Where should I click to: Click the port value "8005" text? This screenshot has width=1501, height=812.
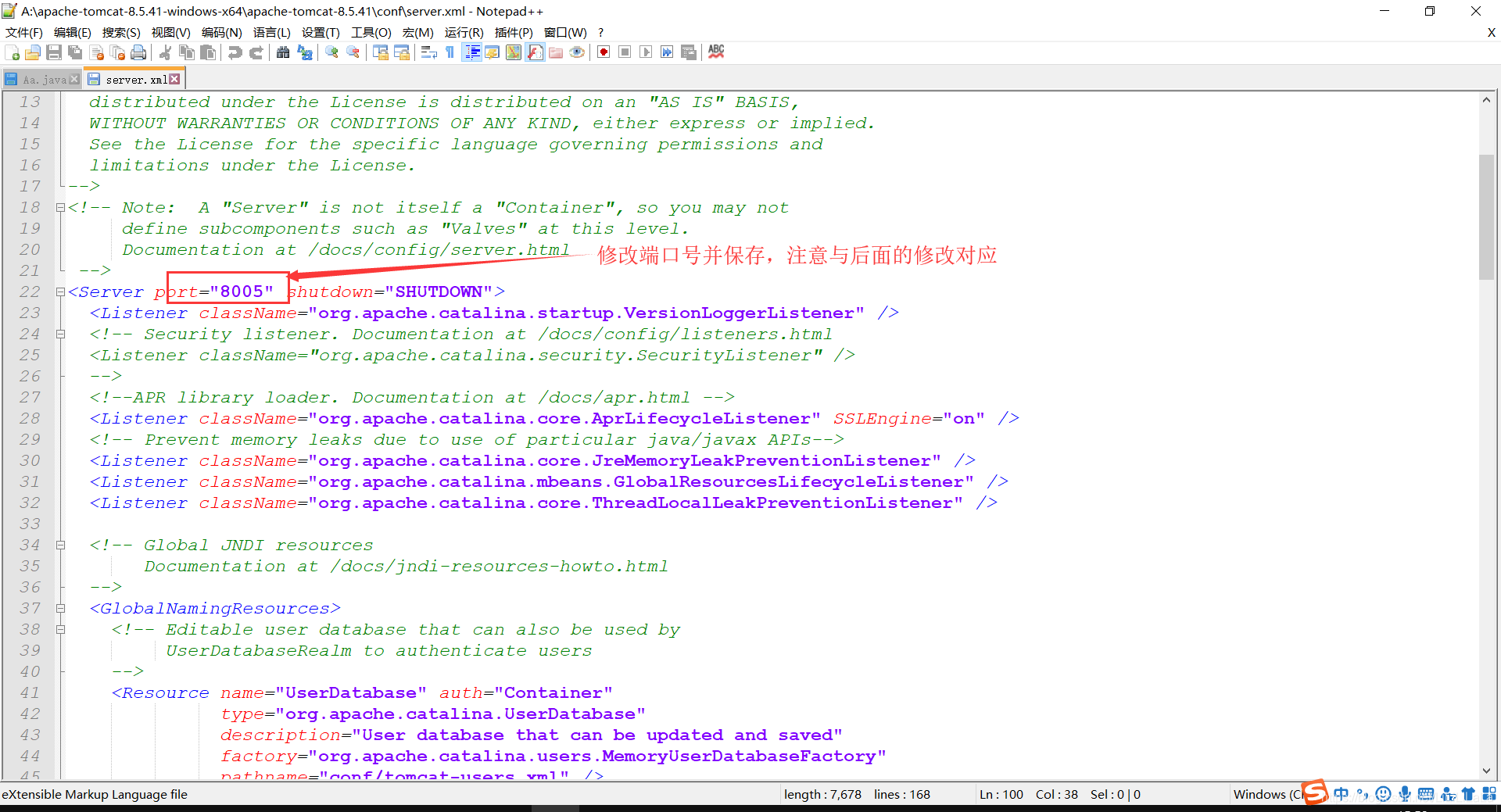[242, 292]
